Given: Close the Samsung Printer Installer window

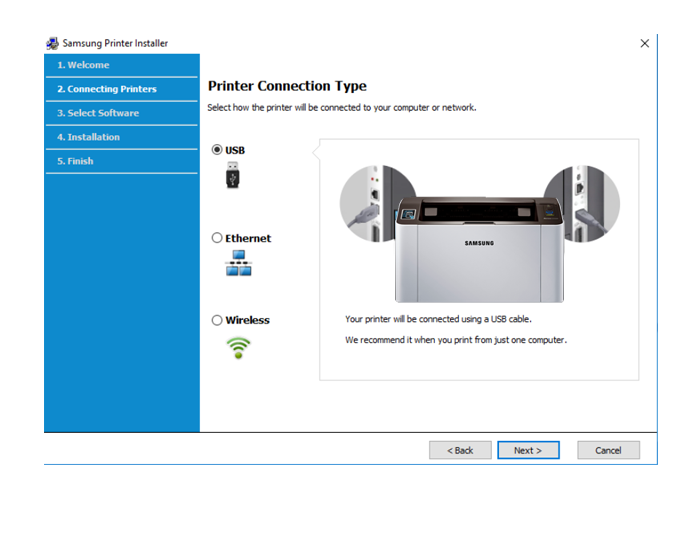Looking at the screenshot, I should [x=645, y=43].
